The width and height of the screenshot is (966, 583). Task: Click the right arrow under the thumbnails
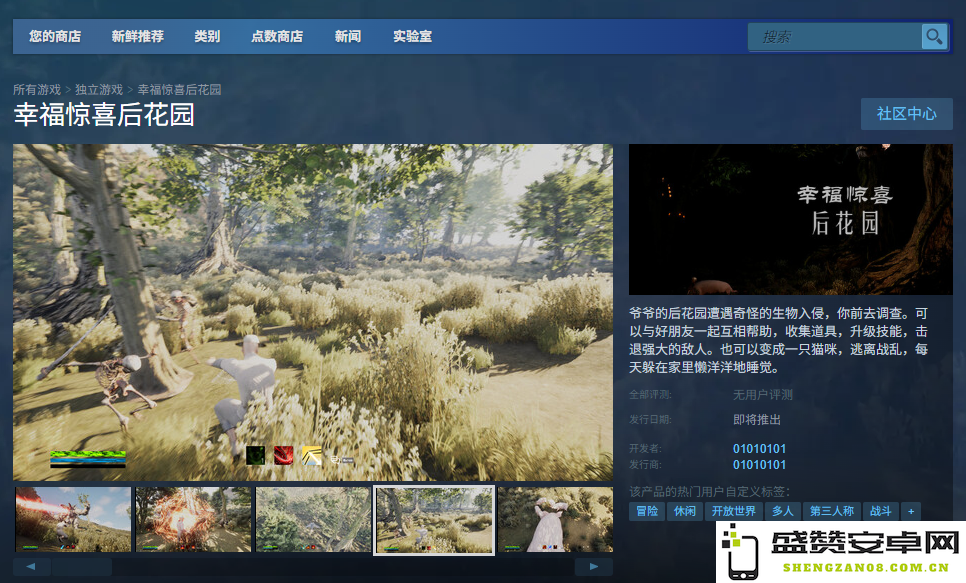pos(593,566)
